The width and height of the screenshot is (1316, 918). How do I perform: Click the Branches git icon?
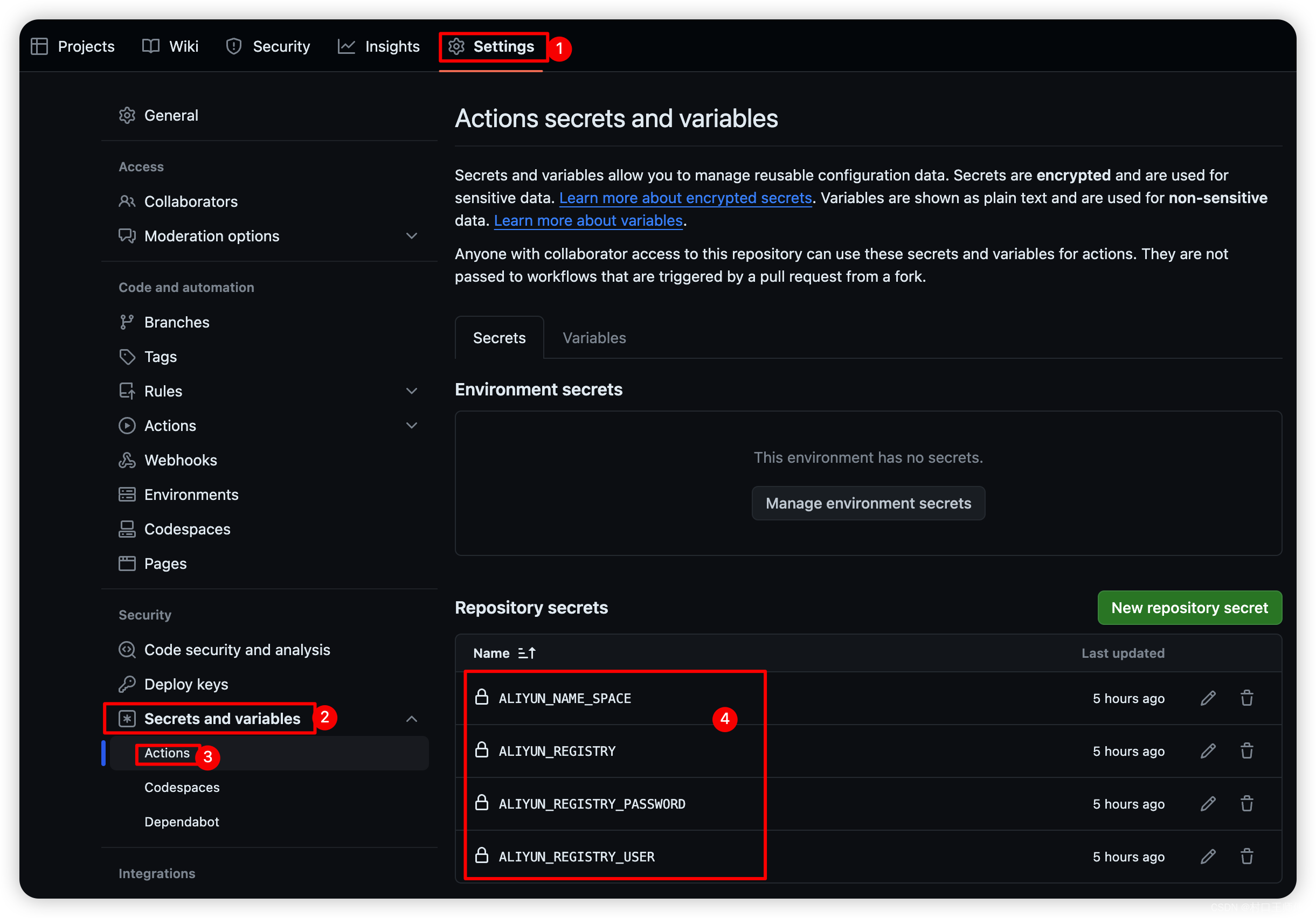127,322
